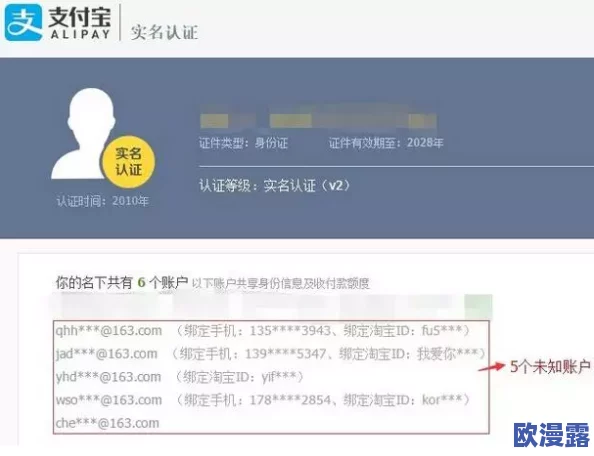Select account che***@163.com
594x456 pixels.
pos(108,423)
